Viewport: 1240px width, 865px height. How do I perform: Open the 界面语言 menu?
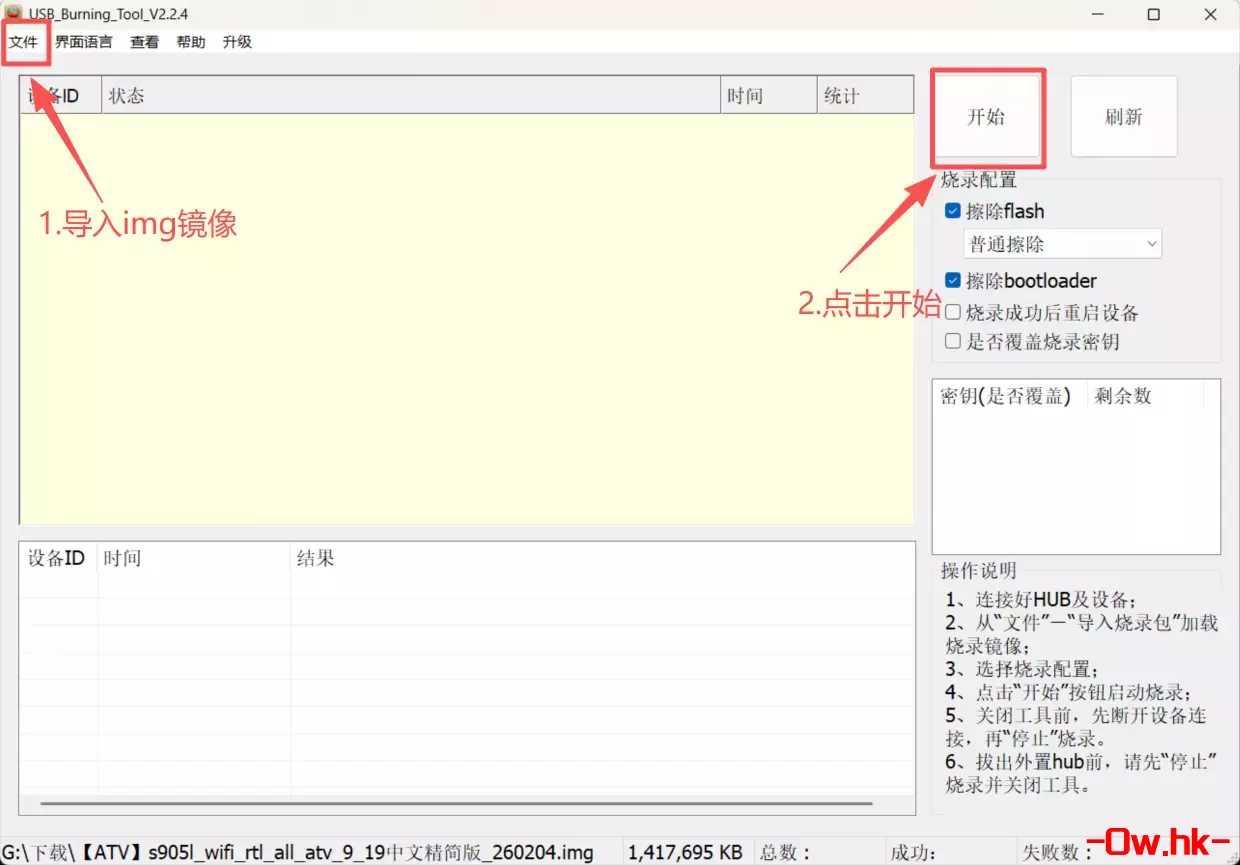click(x=84, y=42)
